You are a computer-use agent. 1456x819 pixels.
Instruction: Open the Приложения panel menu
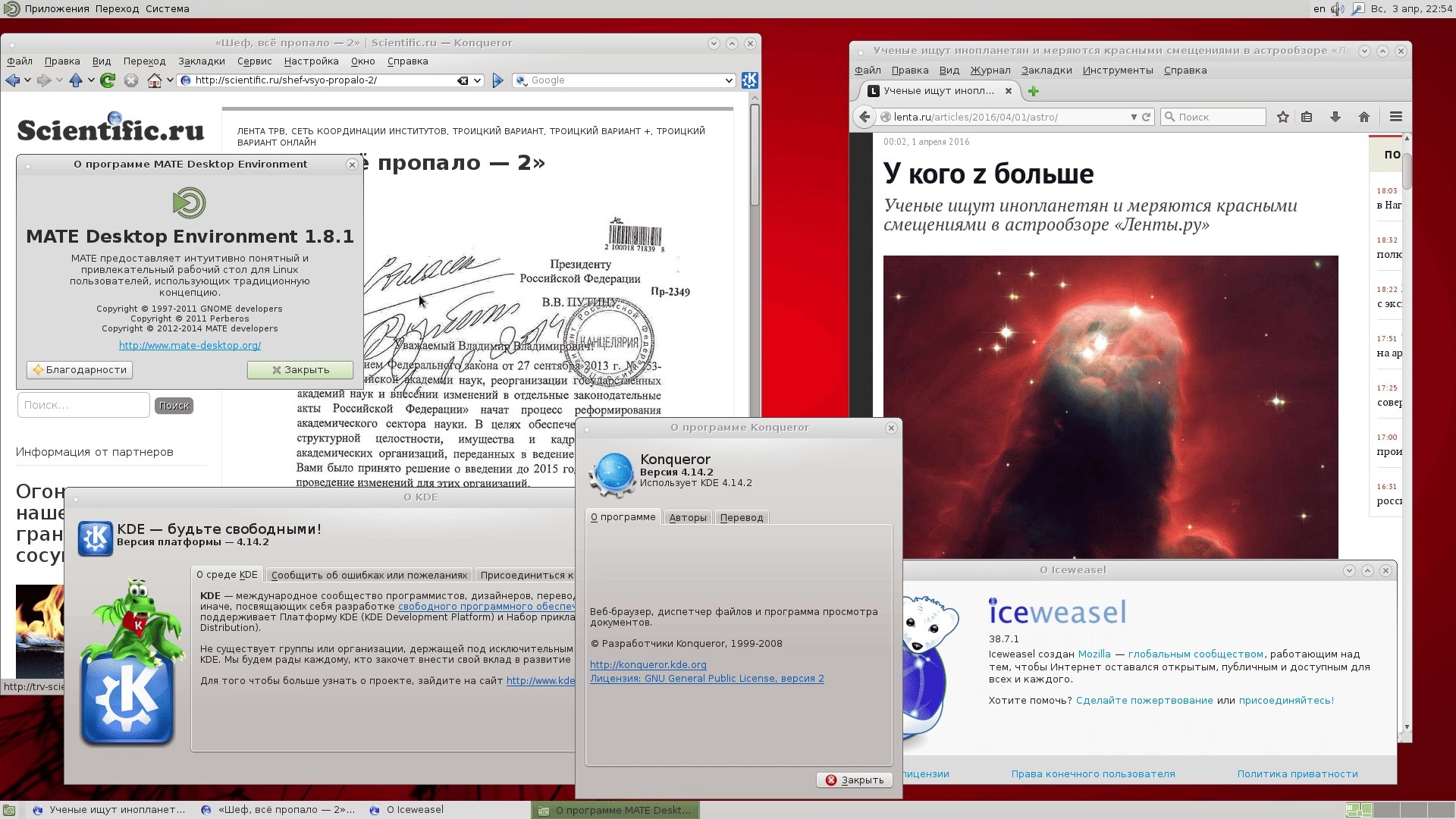56,9
